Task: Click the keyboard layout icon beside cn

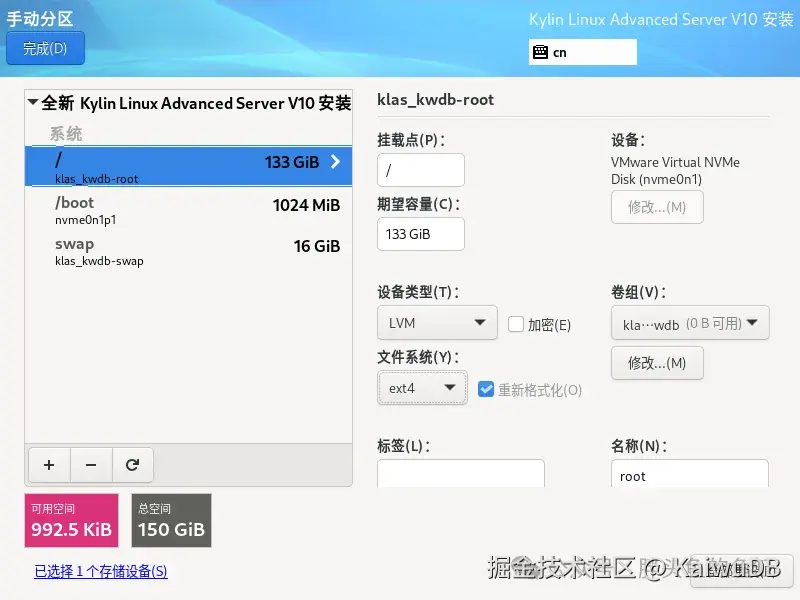Action: (540, 52)
